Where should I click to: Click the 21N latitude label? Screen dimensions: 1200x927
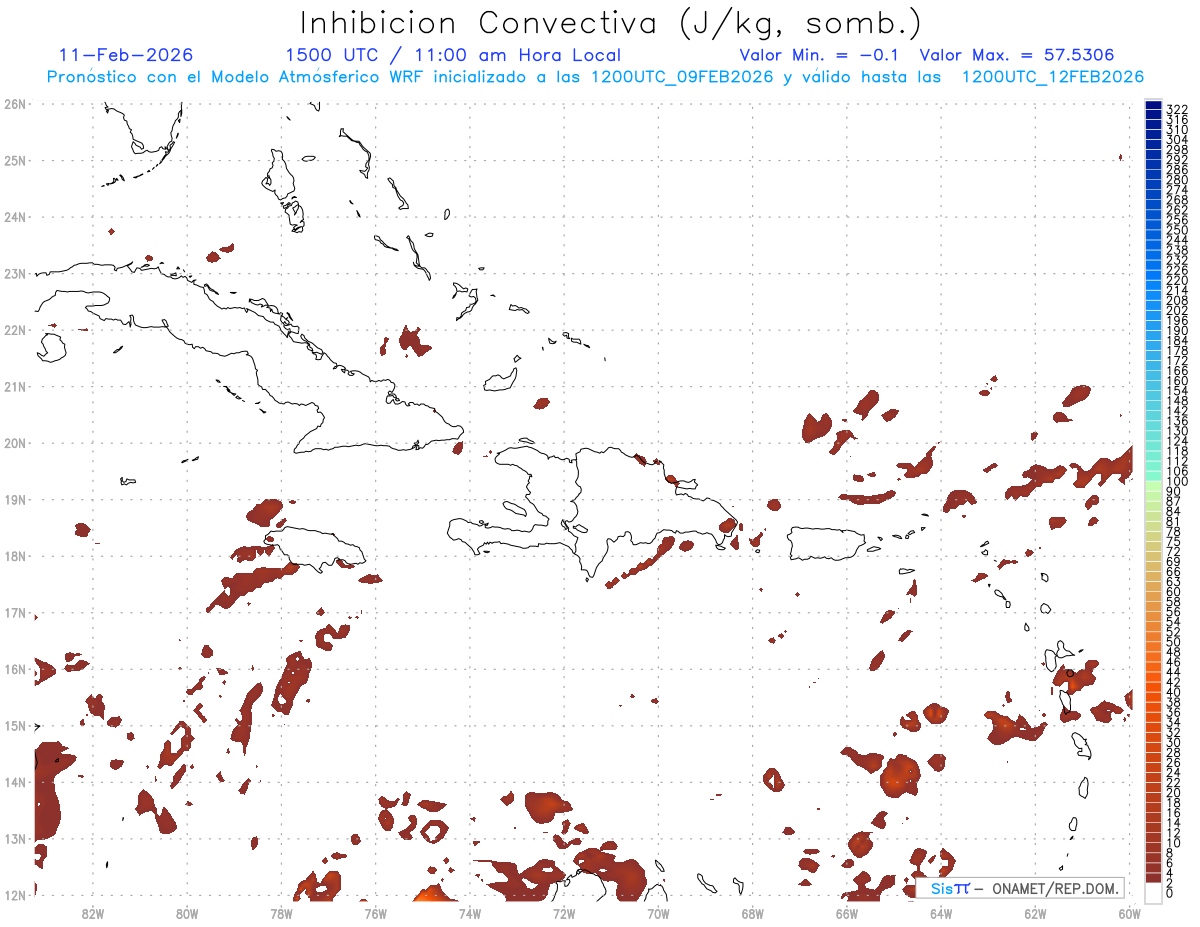(15, 386)
